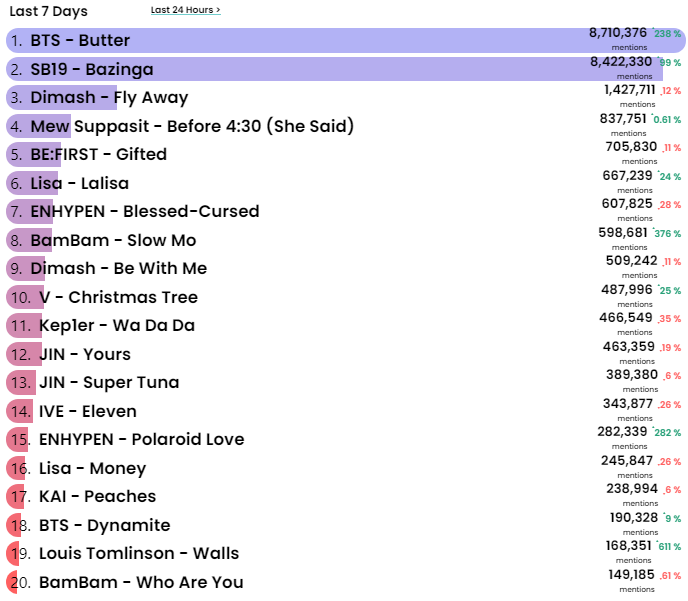Click the 282,339 mentions count
This screenshot has width=688, height=601.
(x=622, y=432)
